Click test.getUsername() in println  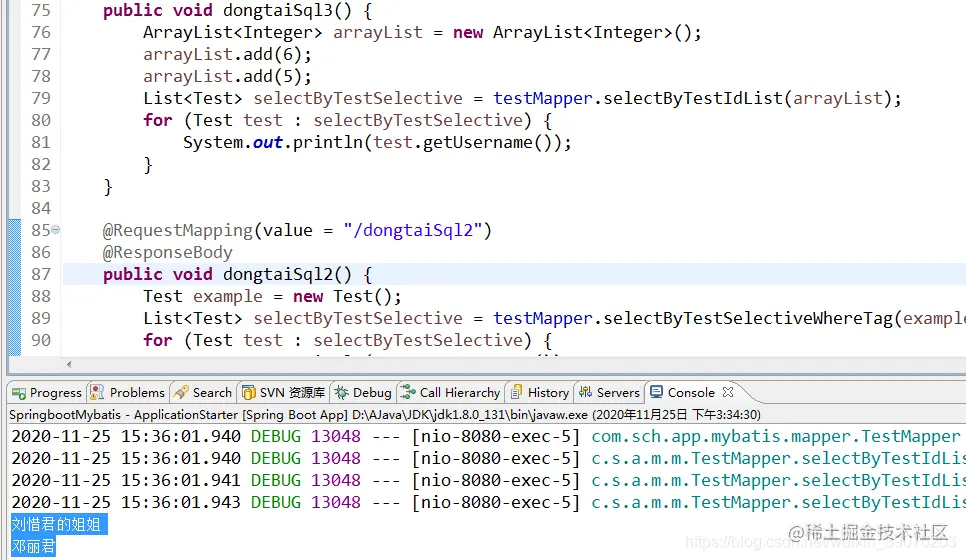point(462,142)
